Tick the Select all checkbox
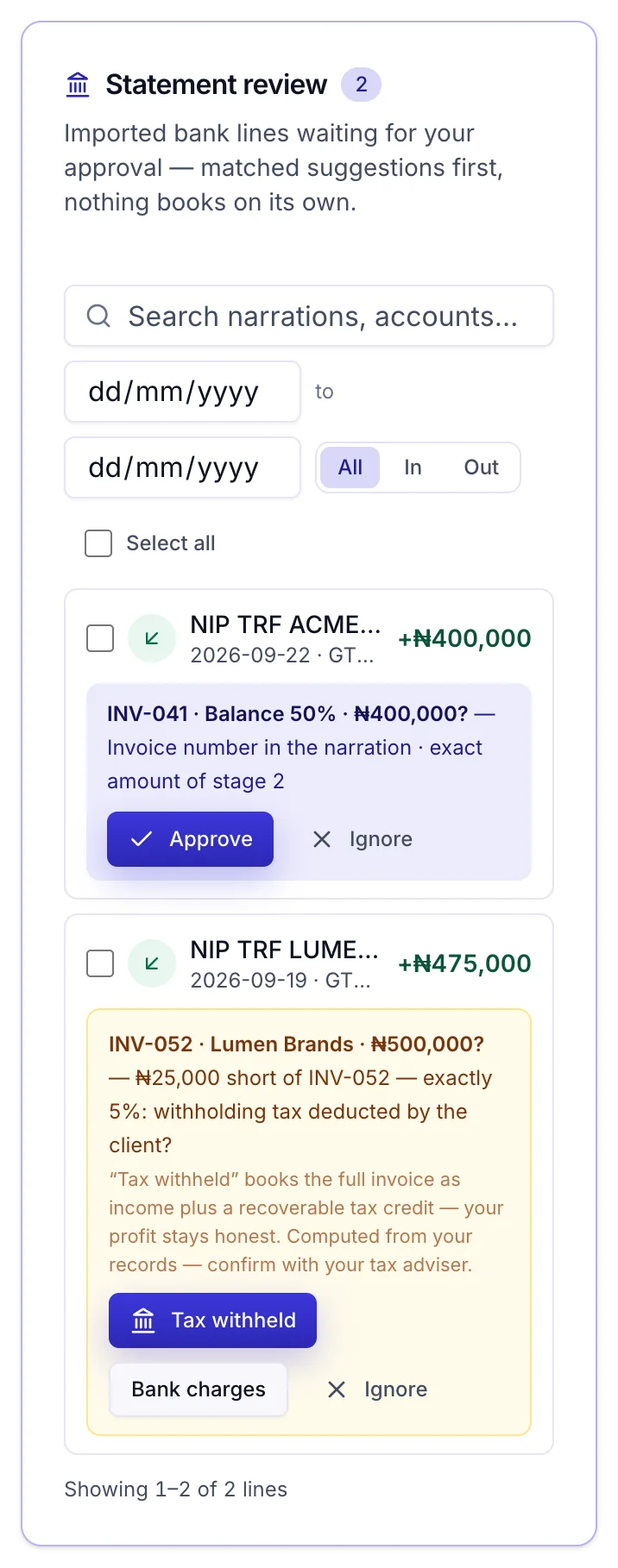 coord(98,543)
